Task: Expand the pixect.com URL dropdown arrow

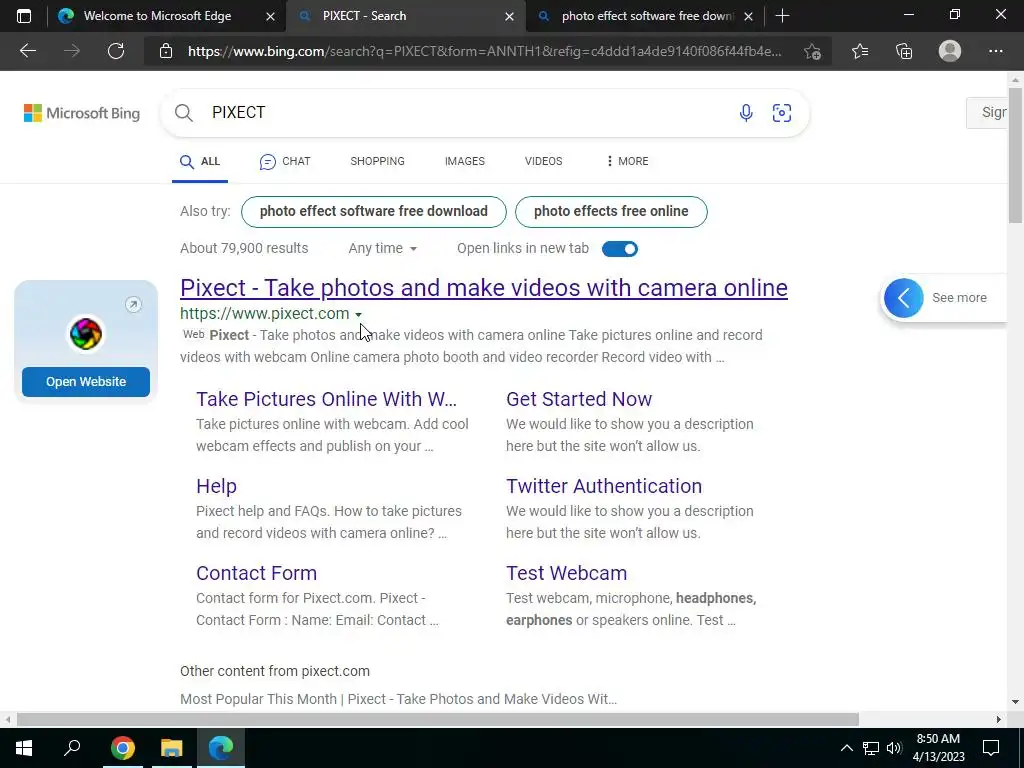Action: 359,315
